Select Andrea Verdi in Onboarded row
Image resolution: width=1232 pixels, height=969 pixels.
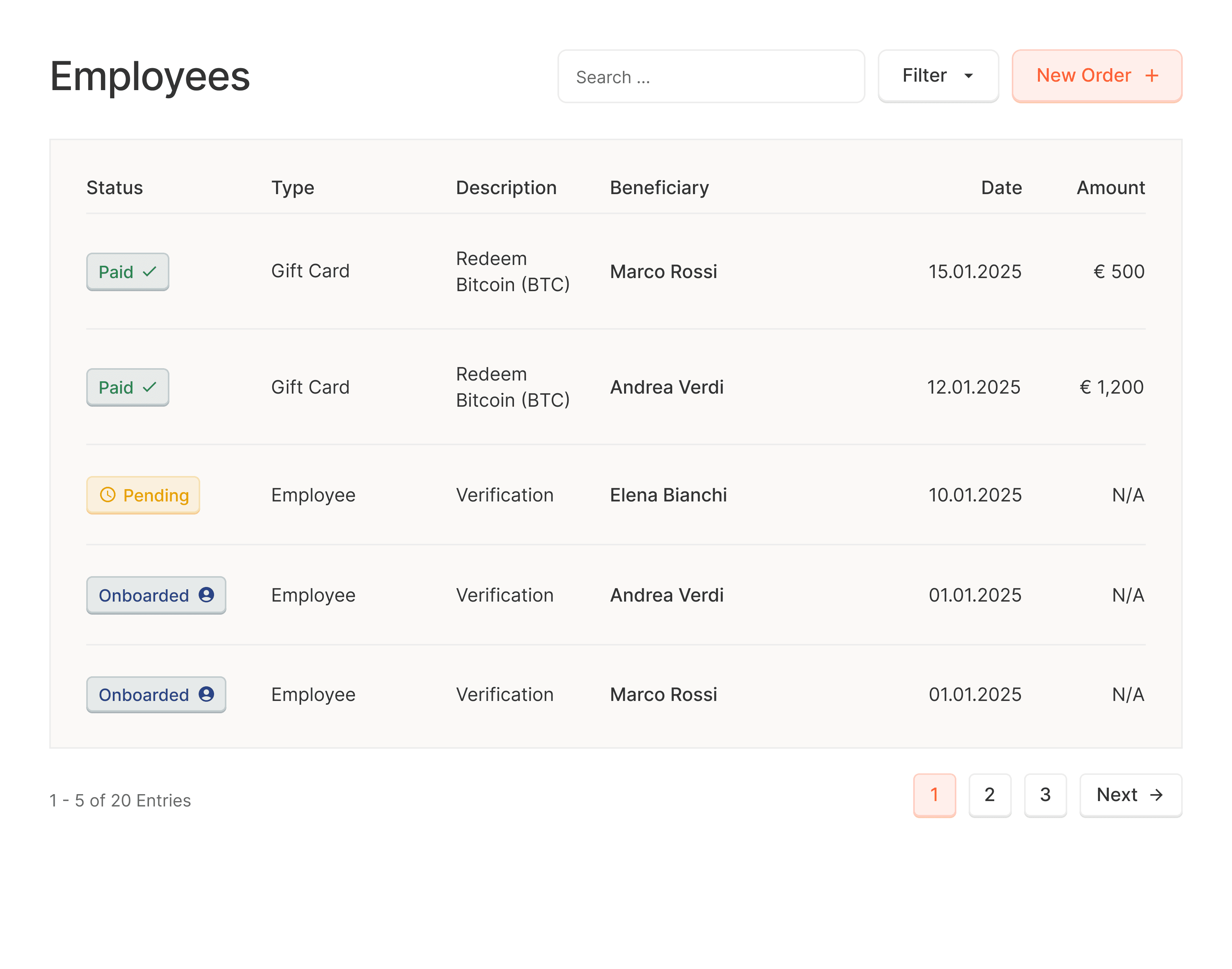coord(666,595)
